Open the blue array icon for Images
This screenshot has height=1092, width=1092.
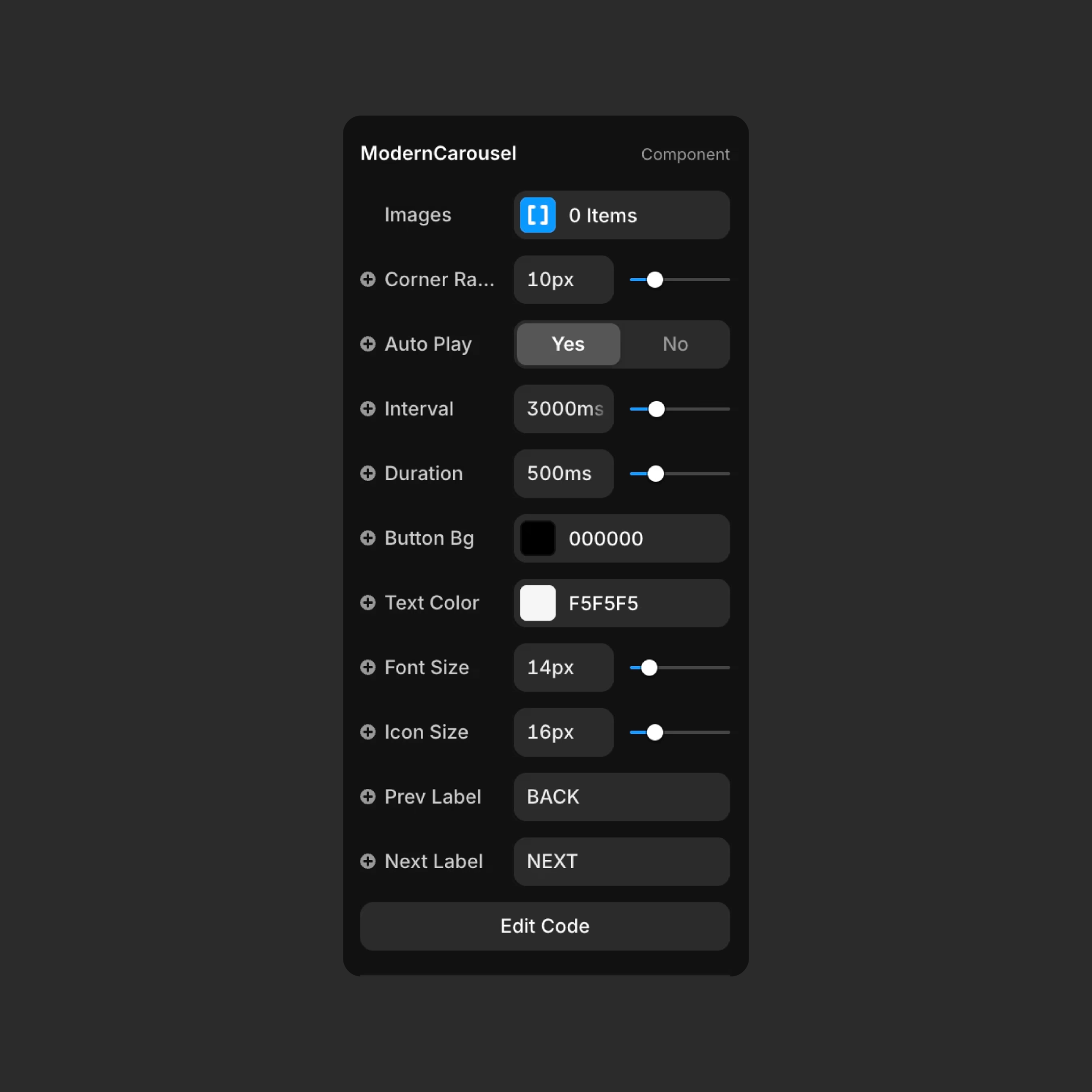click(x=537, y=215)
